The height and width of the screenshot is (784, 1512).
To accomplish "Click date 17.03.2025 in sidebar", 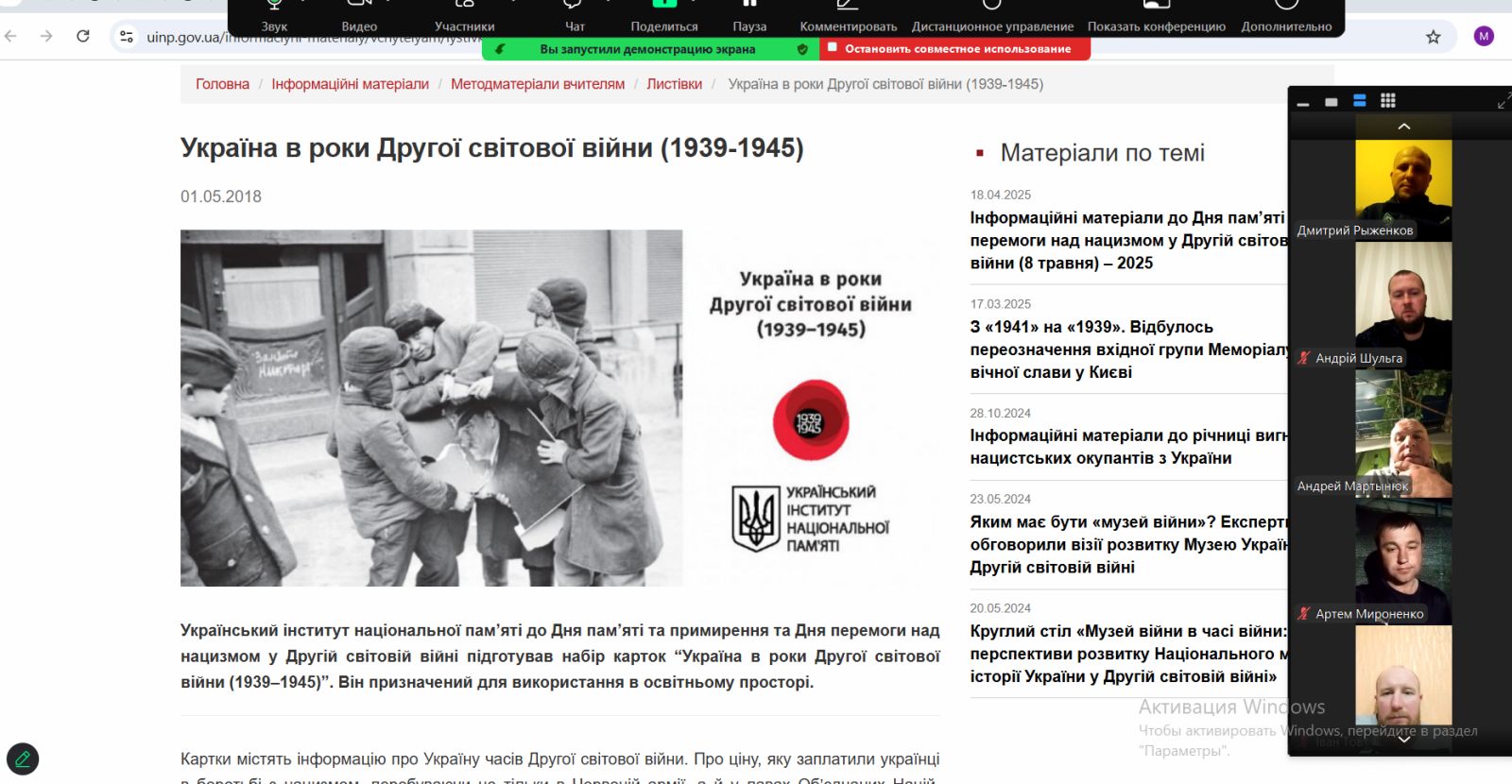I will [1001, 304].
